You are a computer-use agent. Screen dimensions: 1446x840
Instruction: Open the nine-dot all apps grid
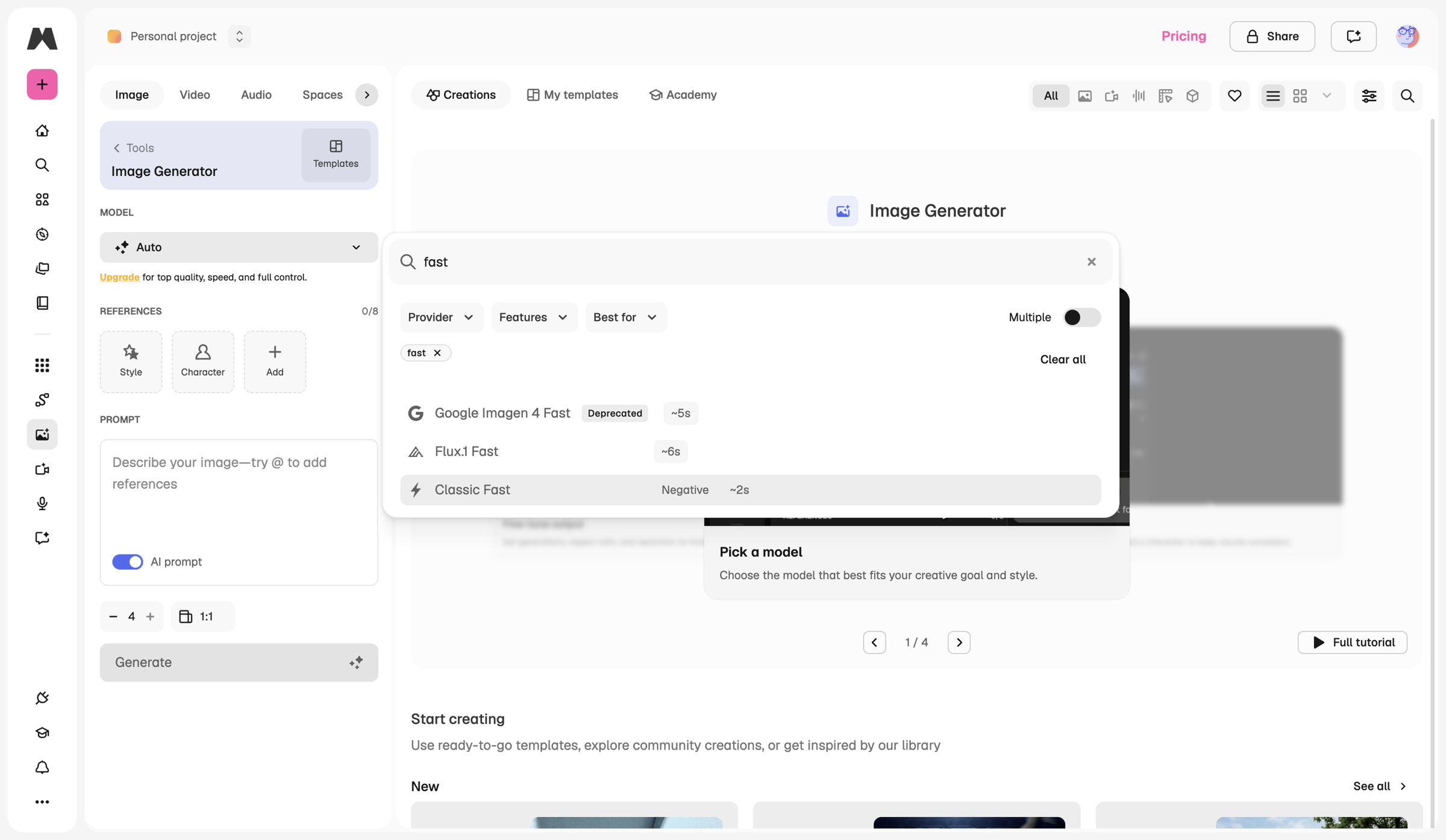point(42,365)
